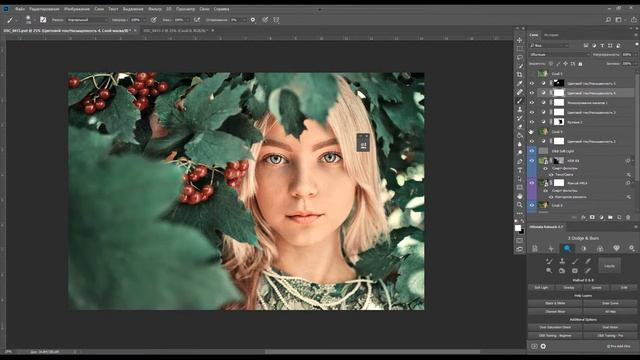Open smoothing options gear in options bar
The height and width of the screenshot is (360, 640).
tap(253, 20)
